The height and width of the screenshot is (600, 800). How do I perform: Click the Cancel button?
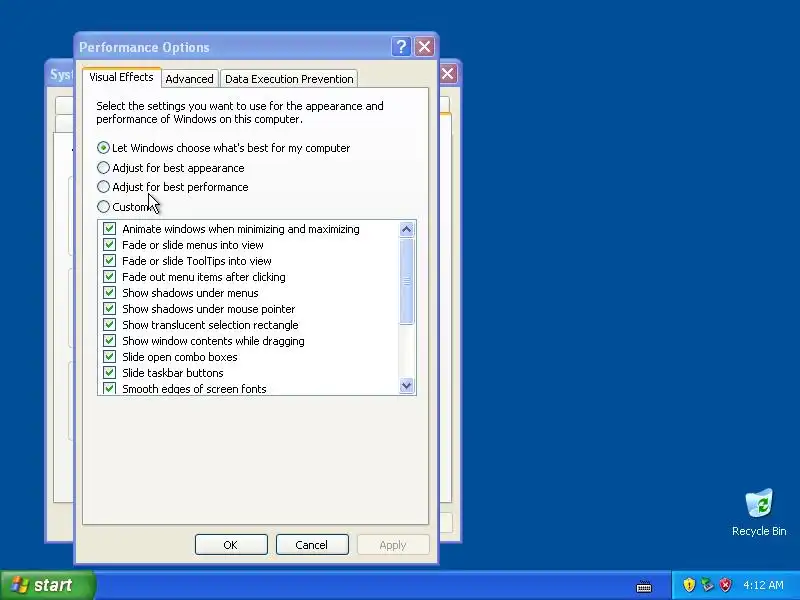pyautogui.click(x=312, y=545)
